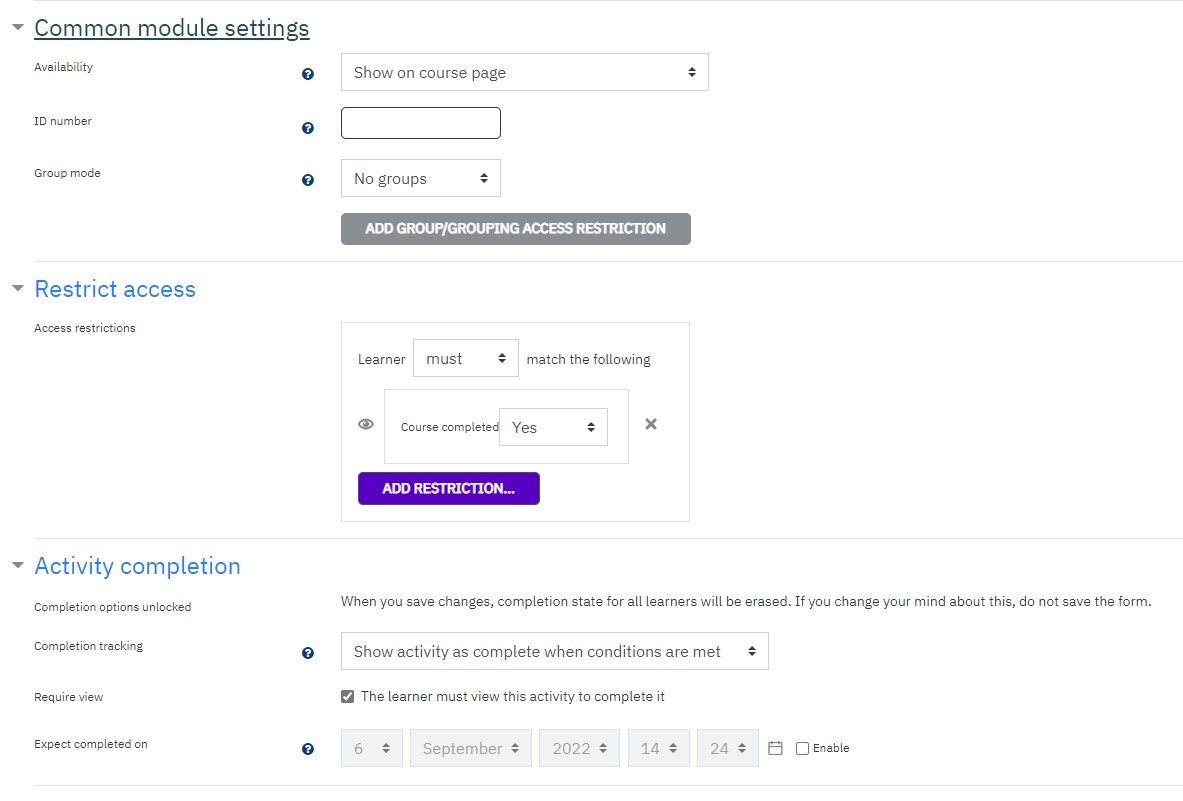The width and height of the screenshot is (1183, 801).
Task: Open the calendar date picker icon
Action: click(x=775, y=748)
